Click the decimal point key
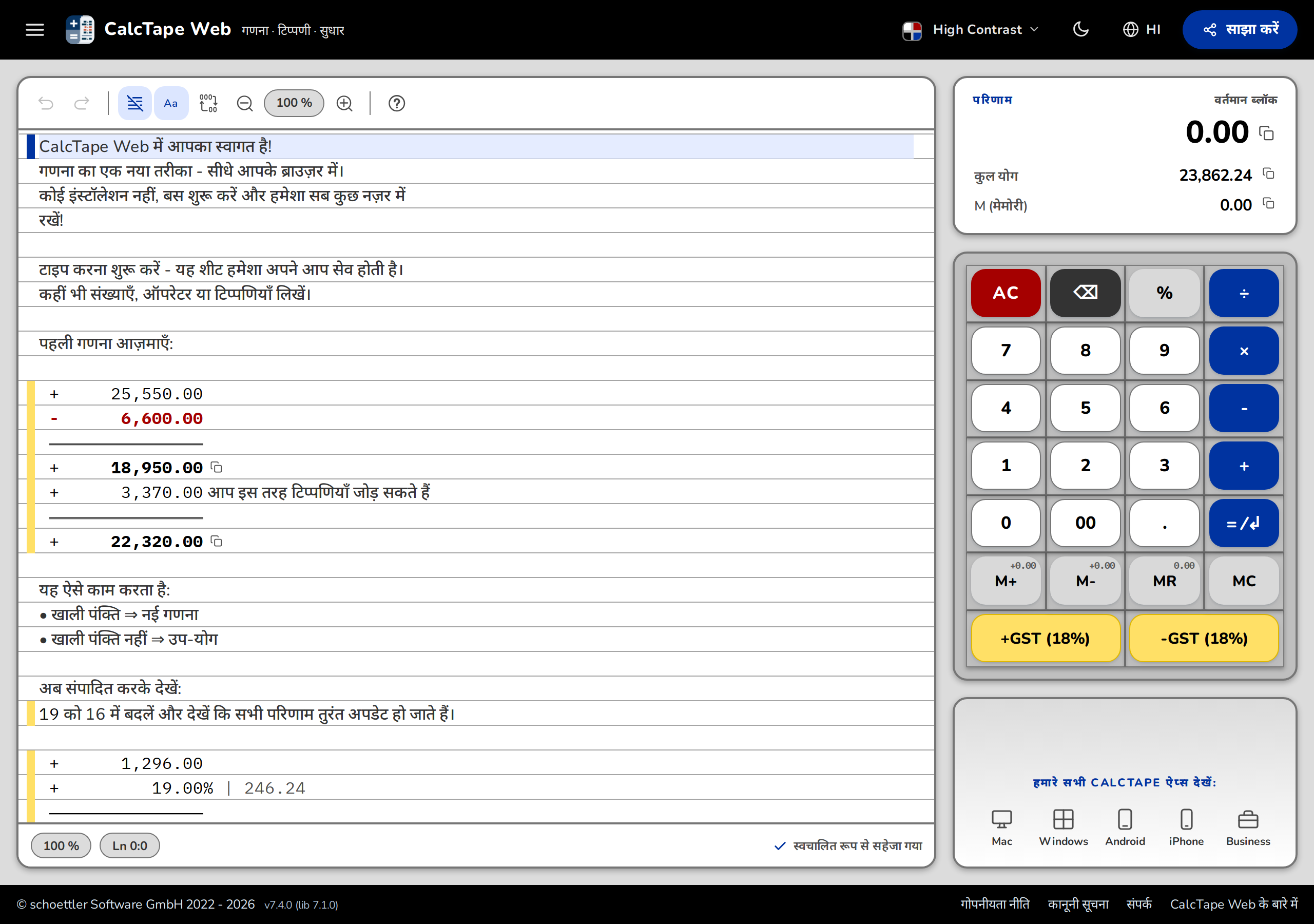Viewport: 1314px width, 924px height. tap(1164, 523)
